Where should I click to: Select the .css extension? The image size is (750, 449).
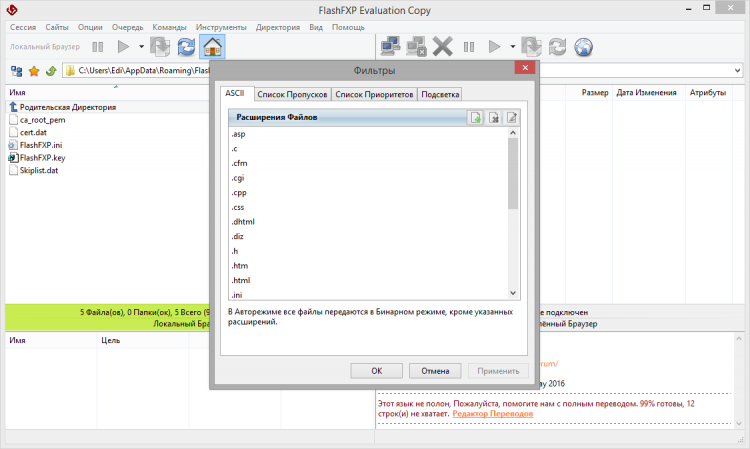click(238, 207)
